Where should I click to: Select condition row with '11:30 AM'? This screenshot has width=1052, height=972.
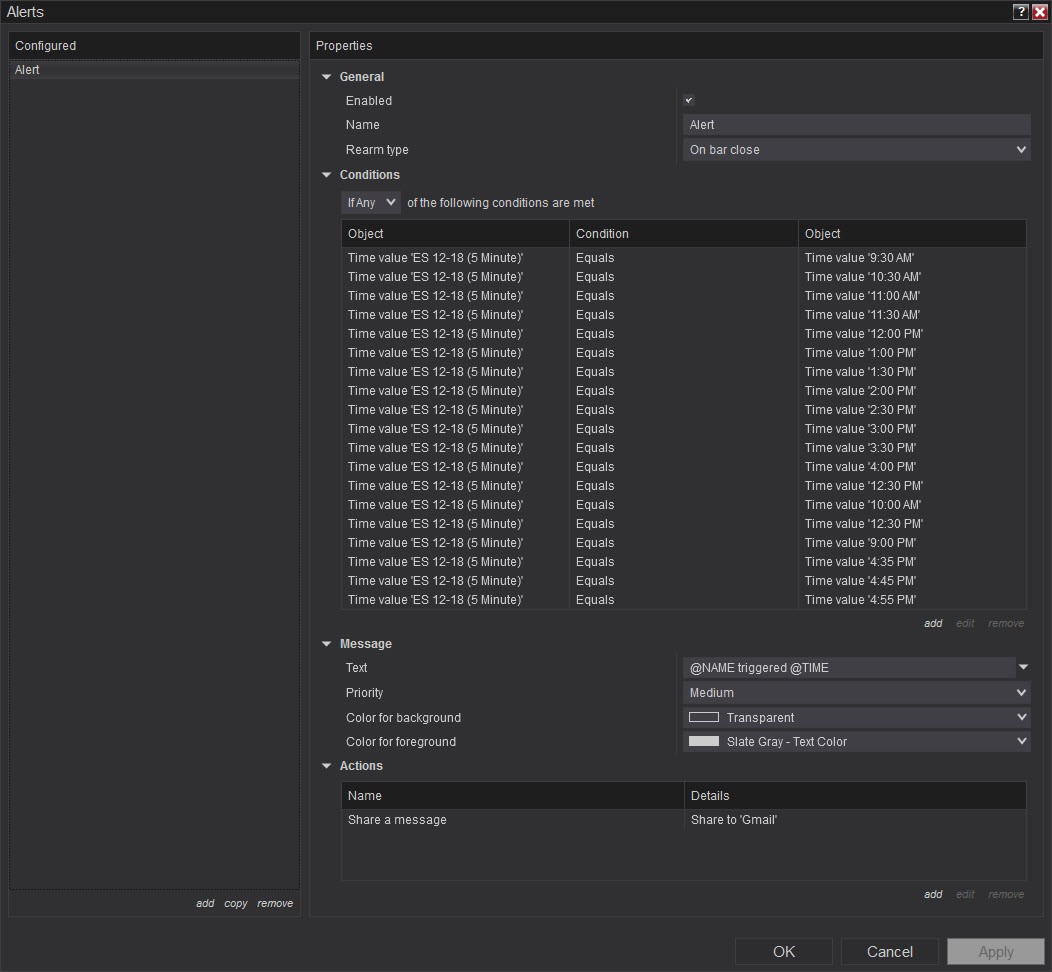tap(684, 315)
